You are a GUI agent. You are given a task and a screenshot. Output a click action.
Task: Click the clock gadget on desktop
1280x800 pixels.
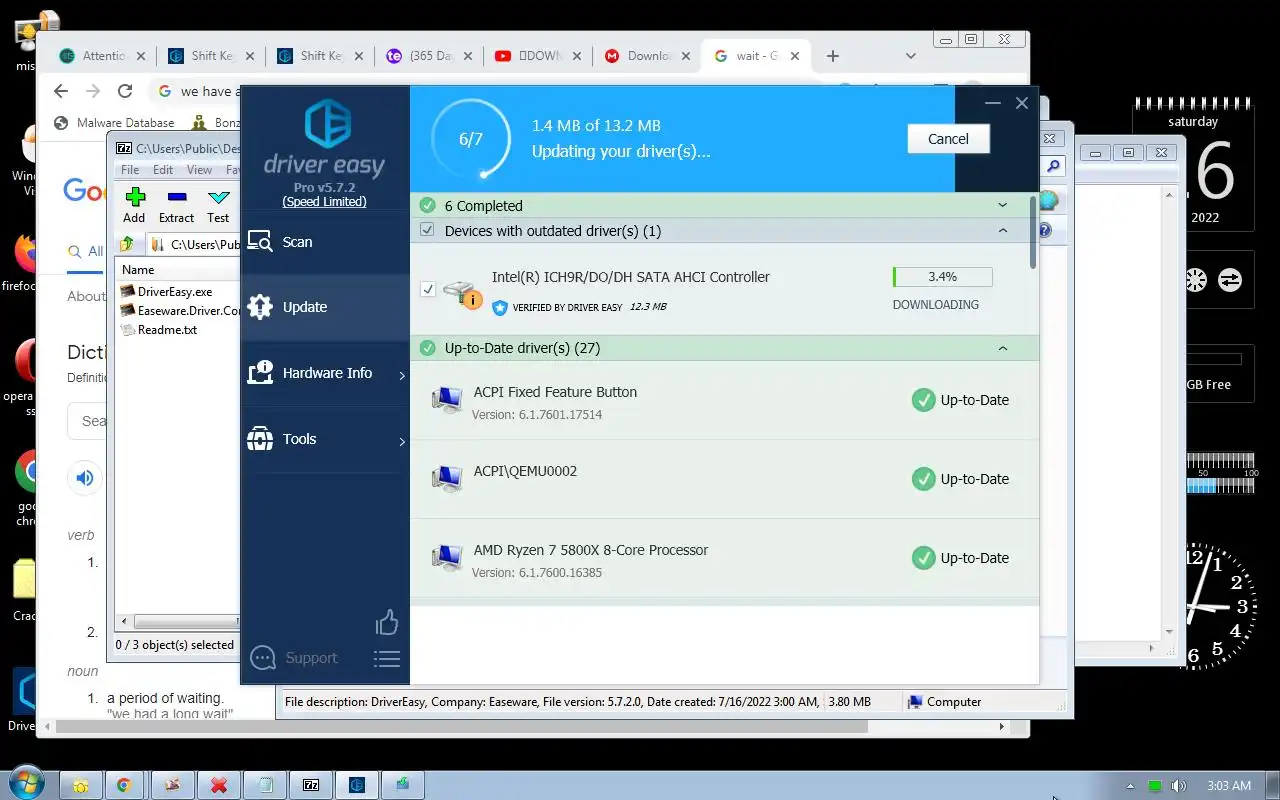coord(1218,606)
